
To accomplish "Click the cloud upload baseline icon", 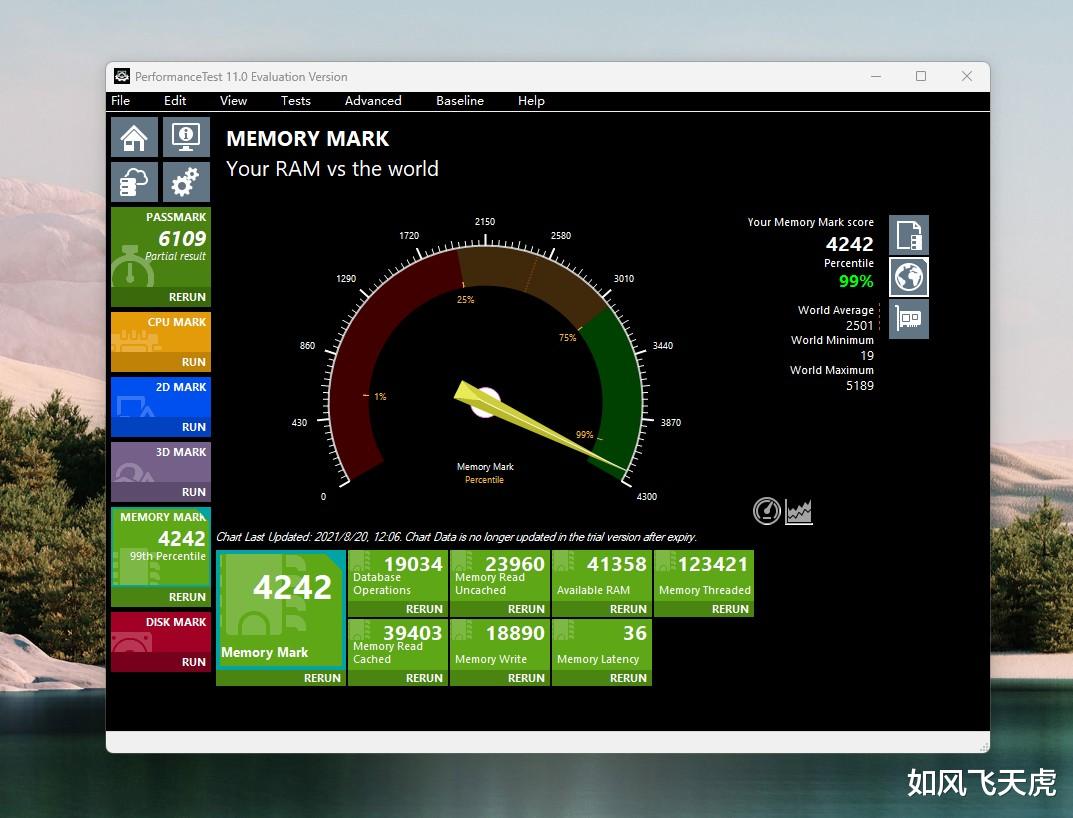I will pos(134,182).
